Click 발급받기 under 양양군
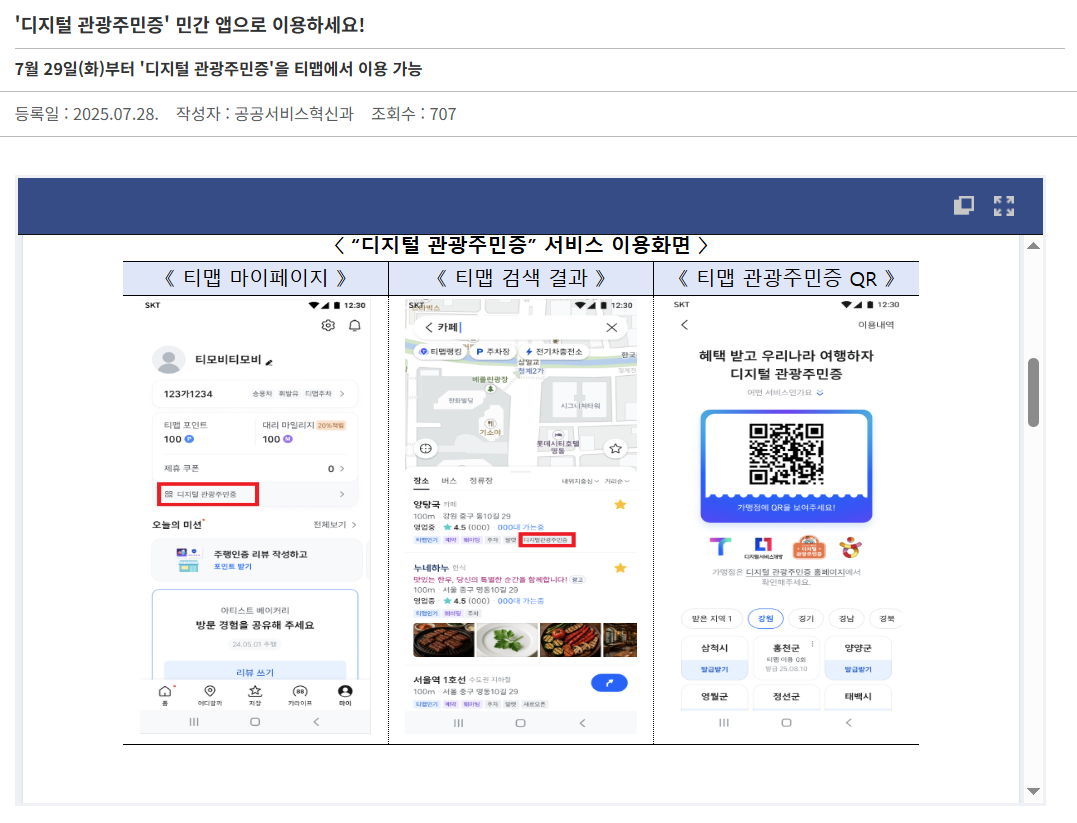This screenshot has height=823, width=1077. pos(858,669)
